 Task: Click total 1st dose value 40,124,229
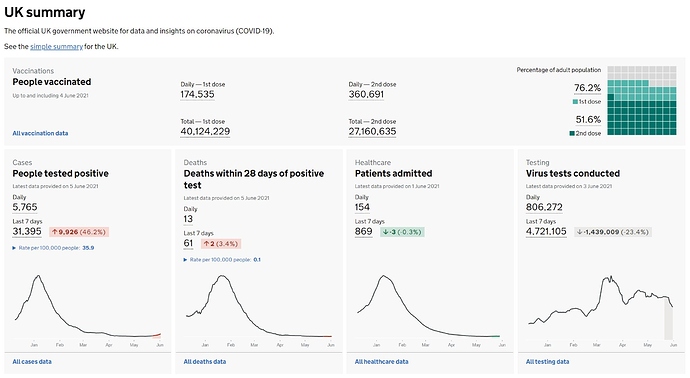(205, 132)
